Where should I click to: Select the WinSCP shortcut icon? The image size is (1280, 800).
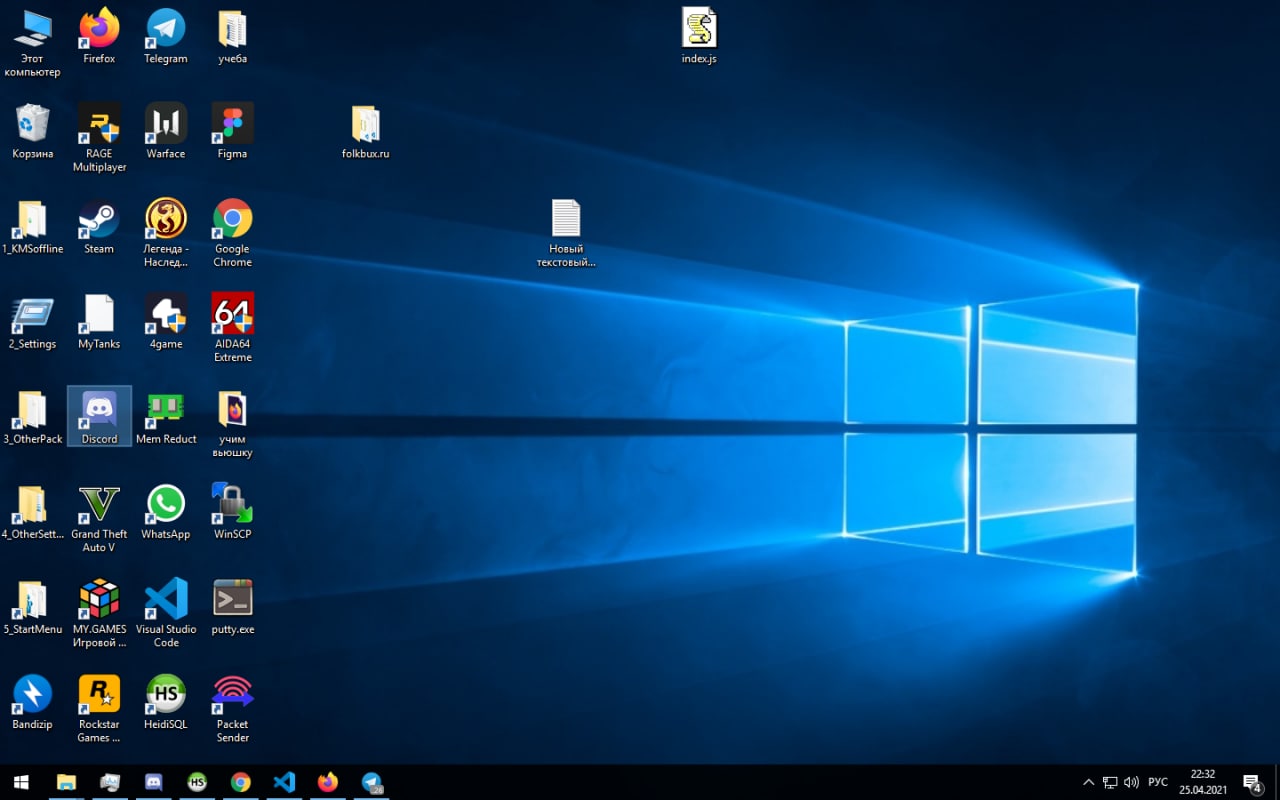(232, 512)
